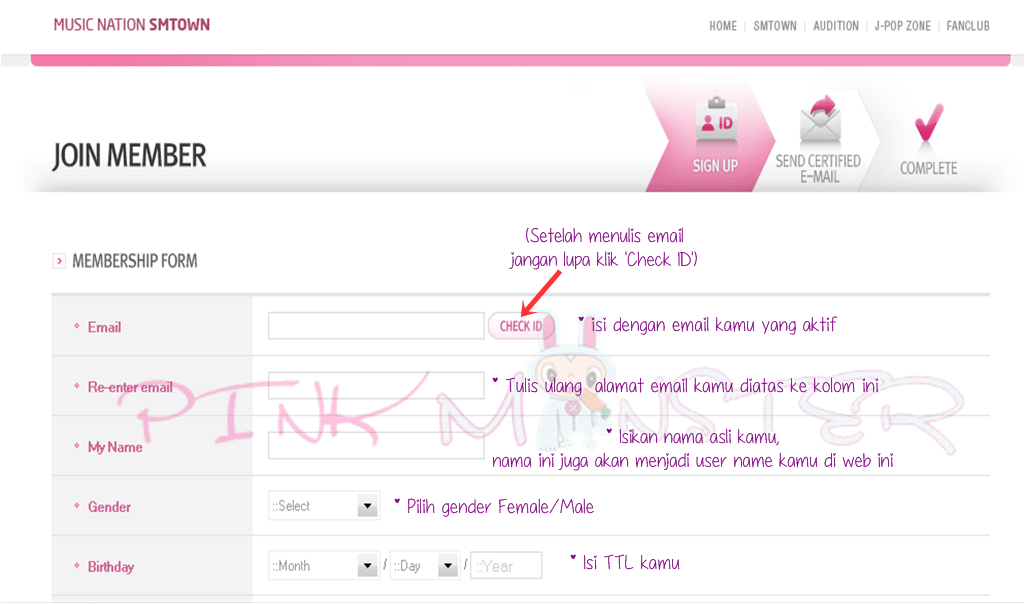Click the JOIN MEMBER heading
The height and width of the screenshot is (604, 1025).
(x=129, y=156)
